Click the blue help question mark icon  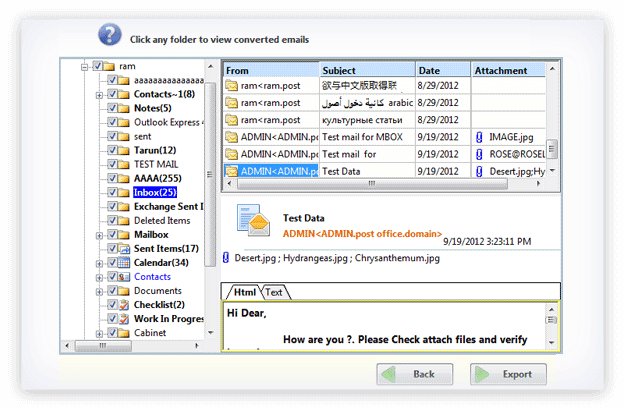(109, 37)
